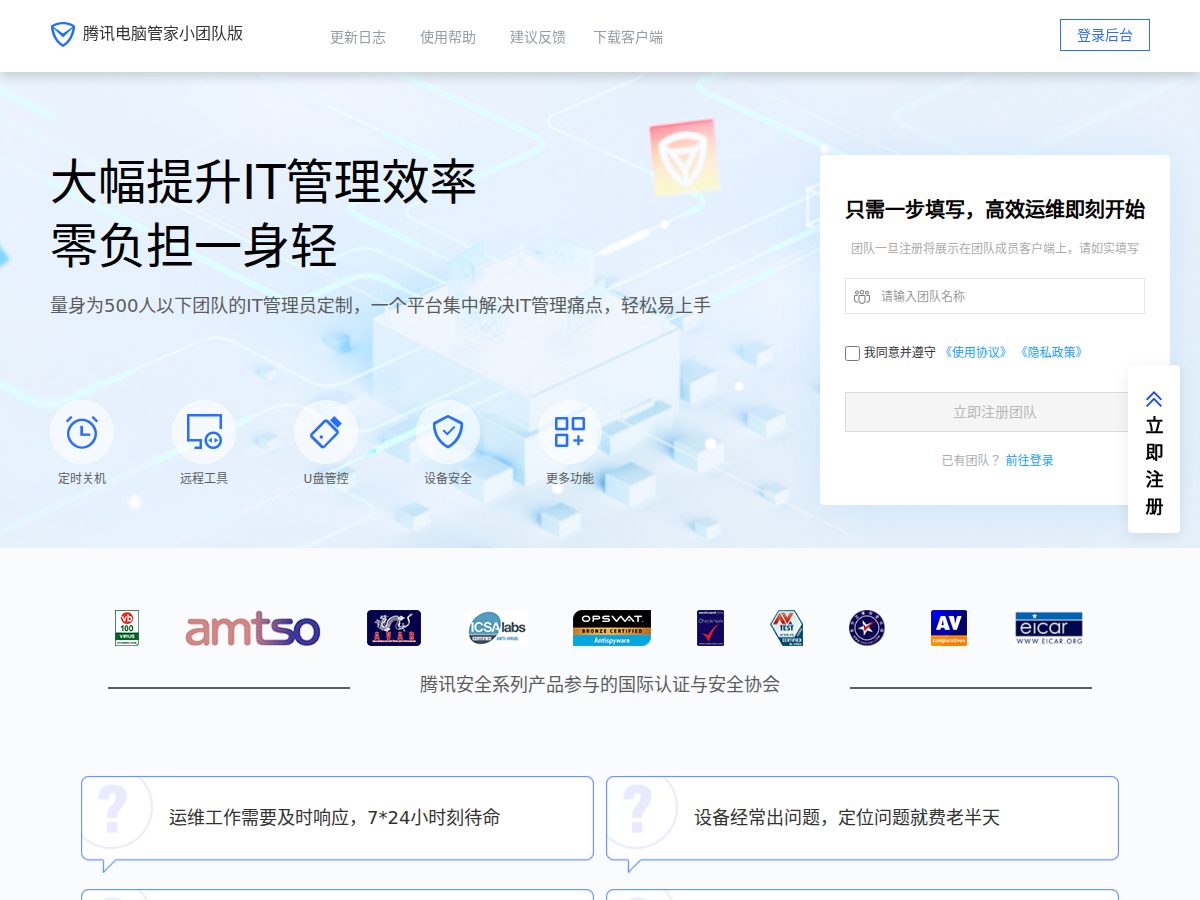
Task: Open the 下载客户端 menu item
Action: point(628,37)
